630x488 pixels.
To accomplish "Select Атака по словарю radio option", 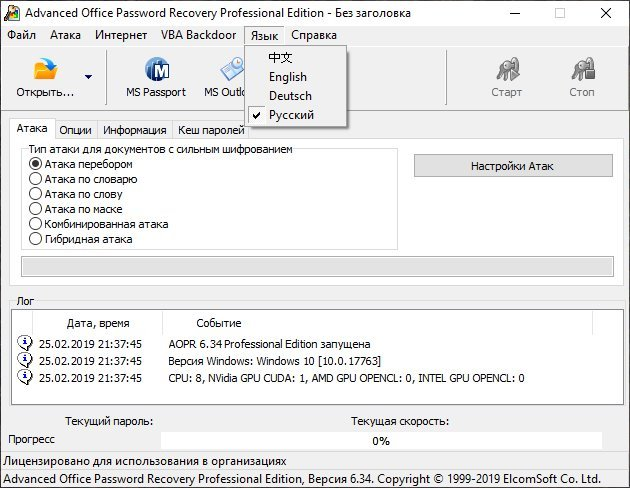I will (x=36, y=179).
